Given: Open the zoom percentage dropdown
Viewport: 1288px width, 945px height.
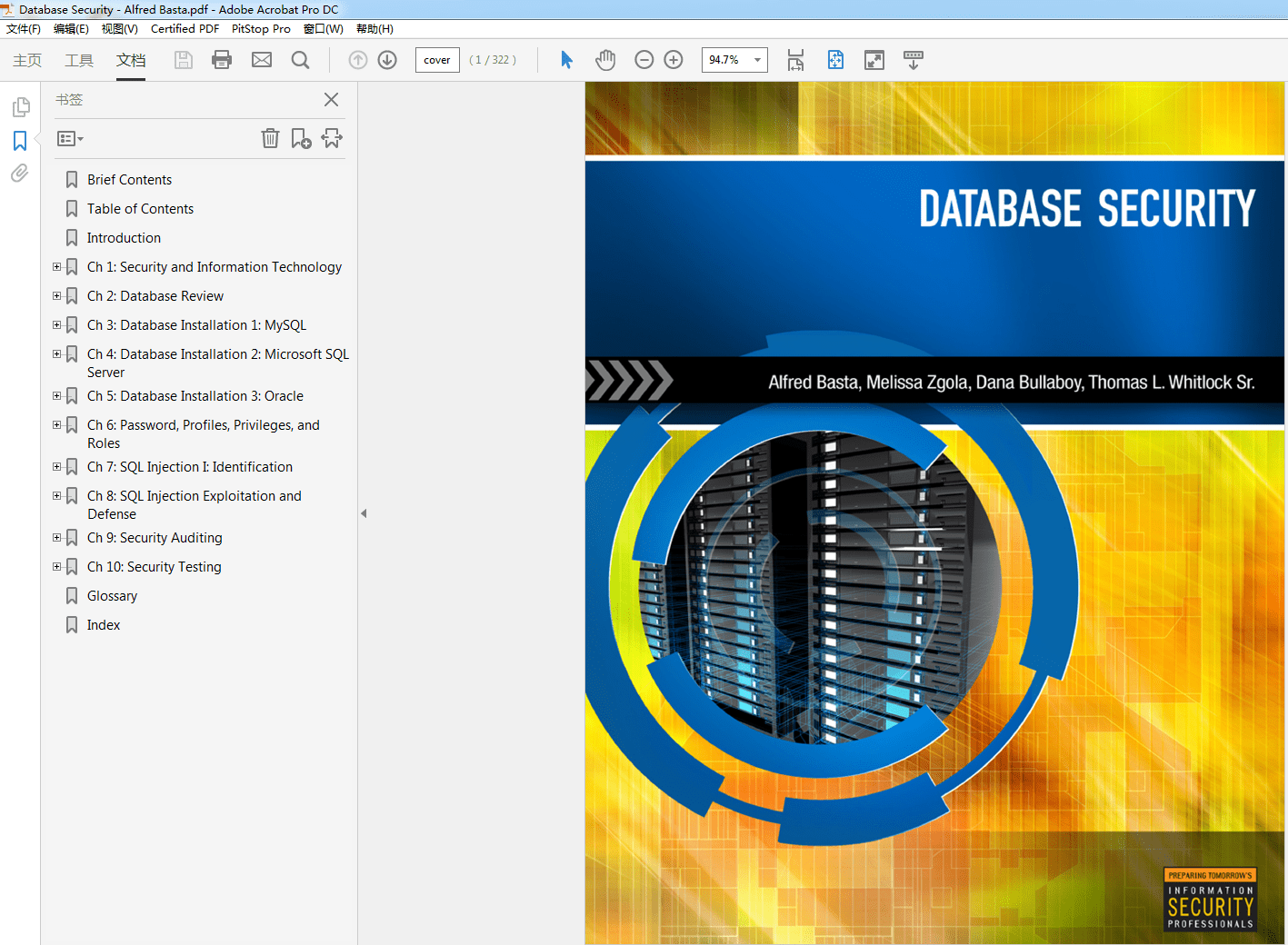Looking at the screenshot, I should click(755, 59).
